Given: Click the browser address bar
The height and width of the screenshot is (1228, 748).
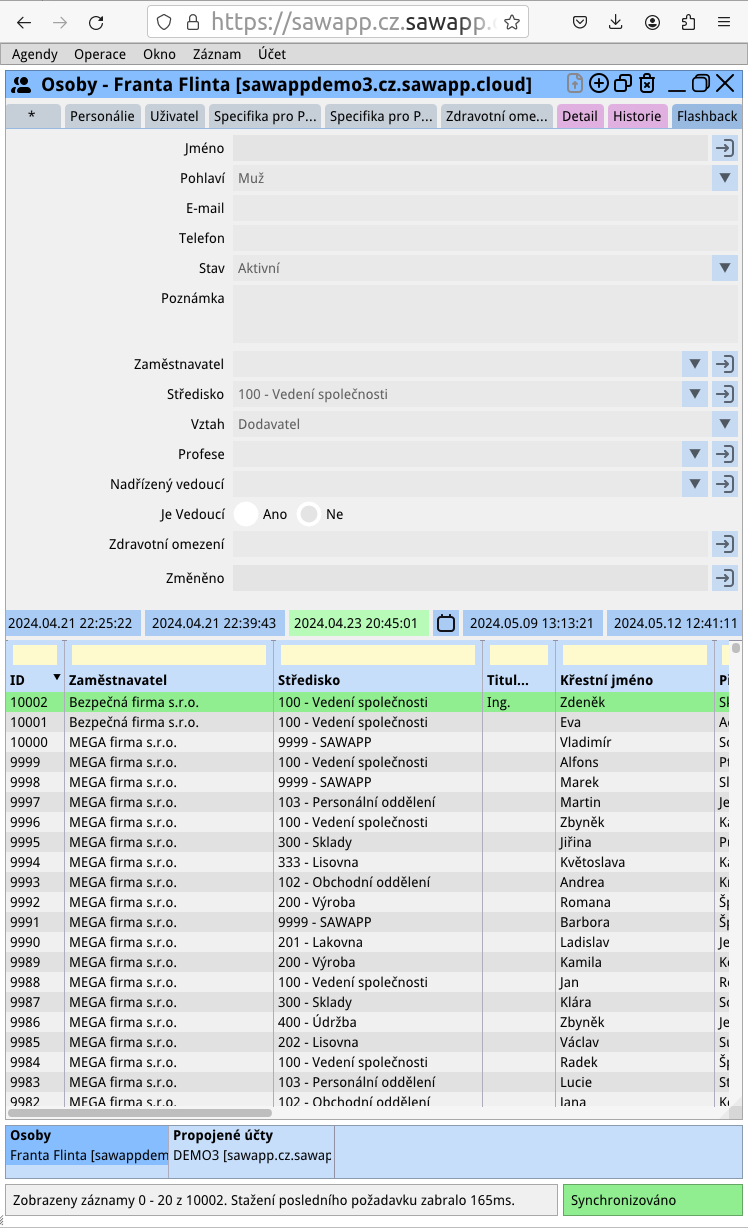Looking at the screenshot, I should point(340,22).
